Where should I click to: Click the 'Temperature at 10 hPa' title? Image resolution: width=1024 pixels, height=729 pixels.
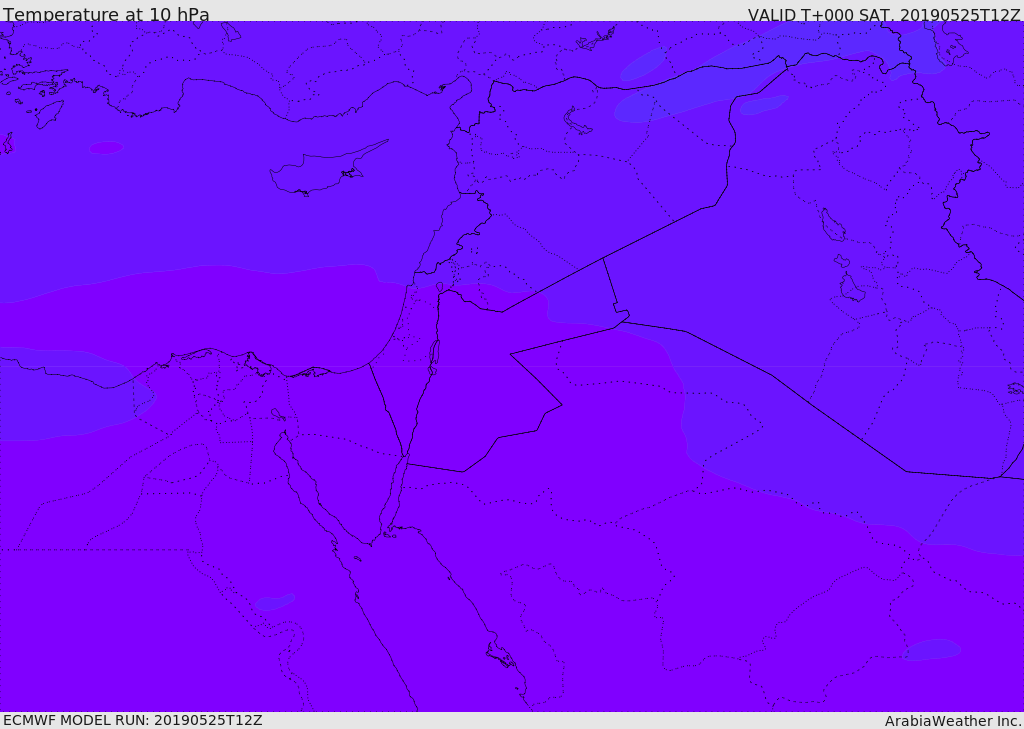point(106,14)
